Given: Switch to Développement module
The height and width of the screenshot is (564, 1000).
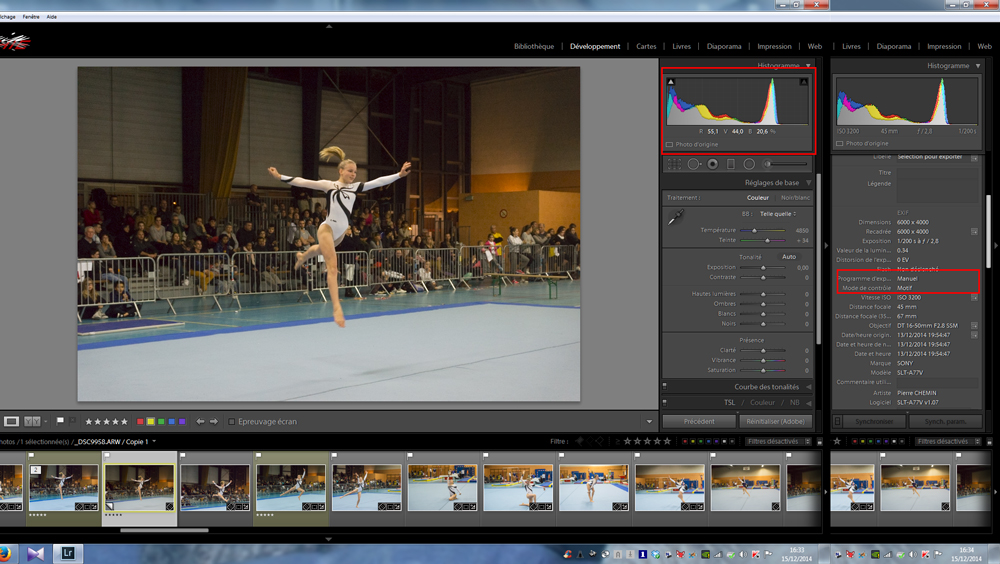Looking at the screenshot, I should click(595, 47).
